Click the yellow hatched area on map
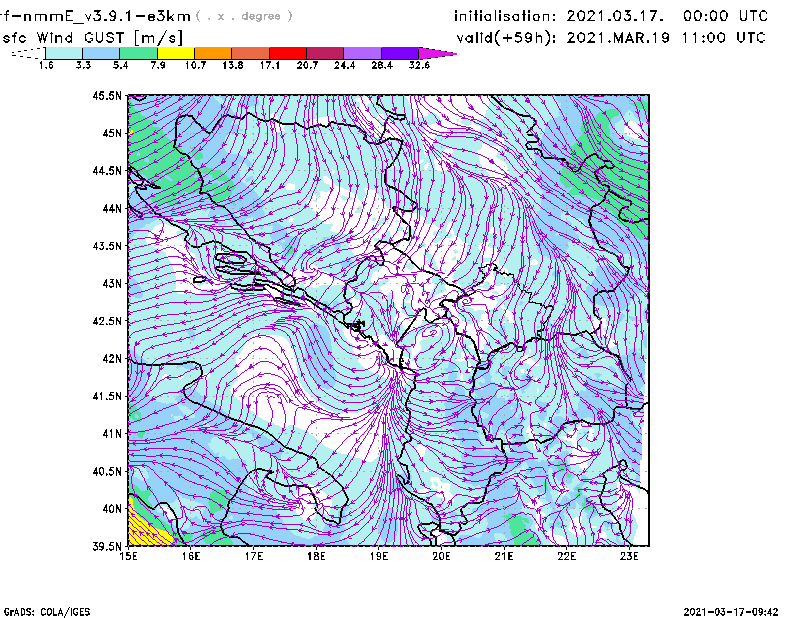Viewport: 800px width, 618px height. click(x=143, y=527)
